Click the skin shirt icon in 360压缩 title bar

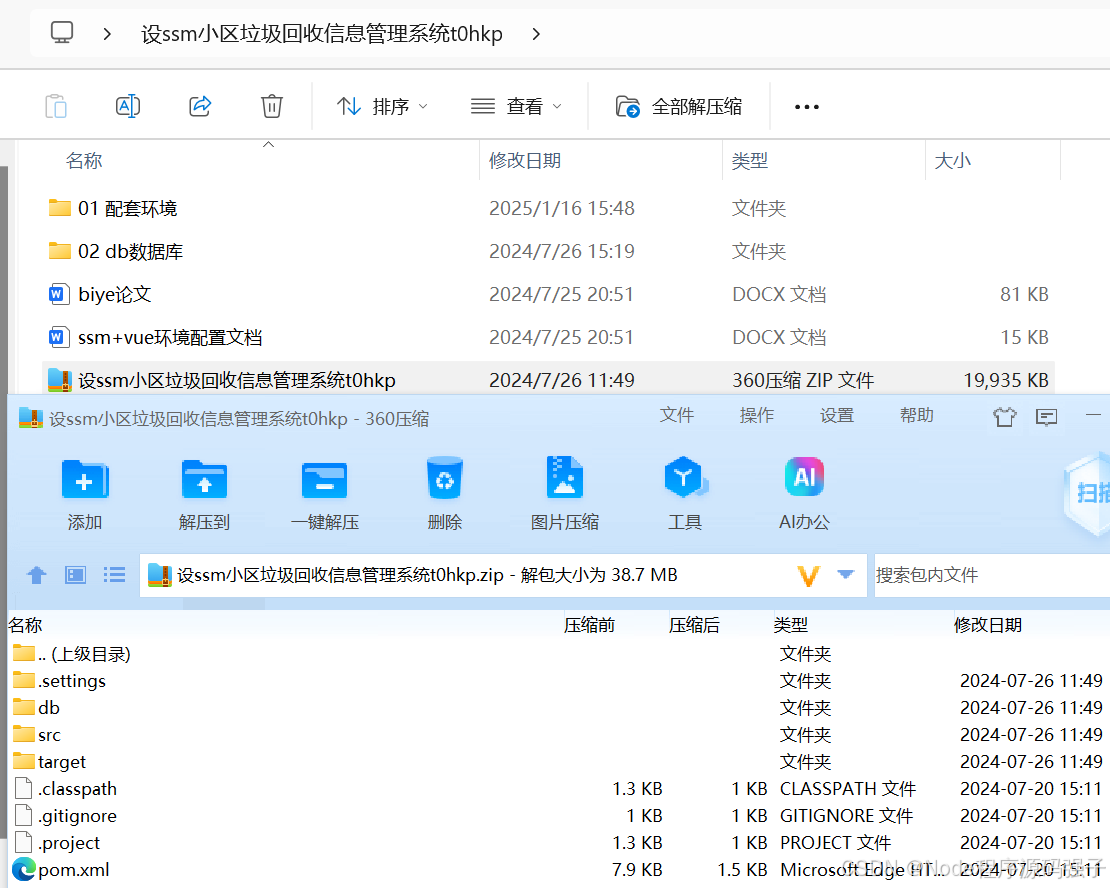click(1004, 416)
